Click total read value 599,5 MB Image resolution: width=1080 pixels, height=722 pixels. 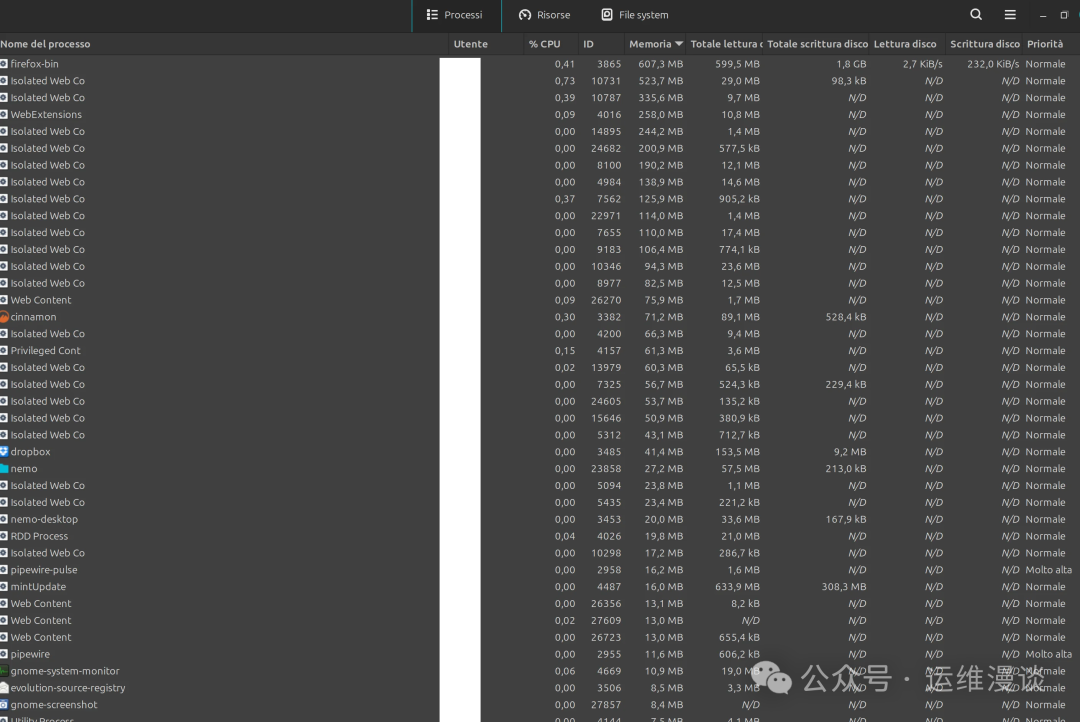737,64
